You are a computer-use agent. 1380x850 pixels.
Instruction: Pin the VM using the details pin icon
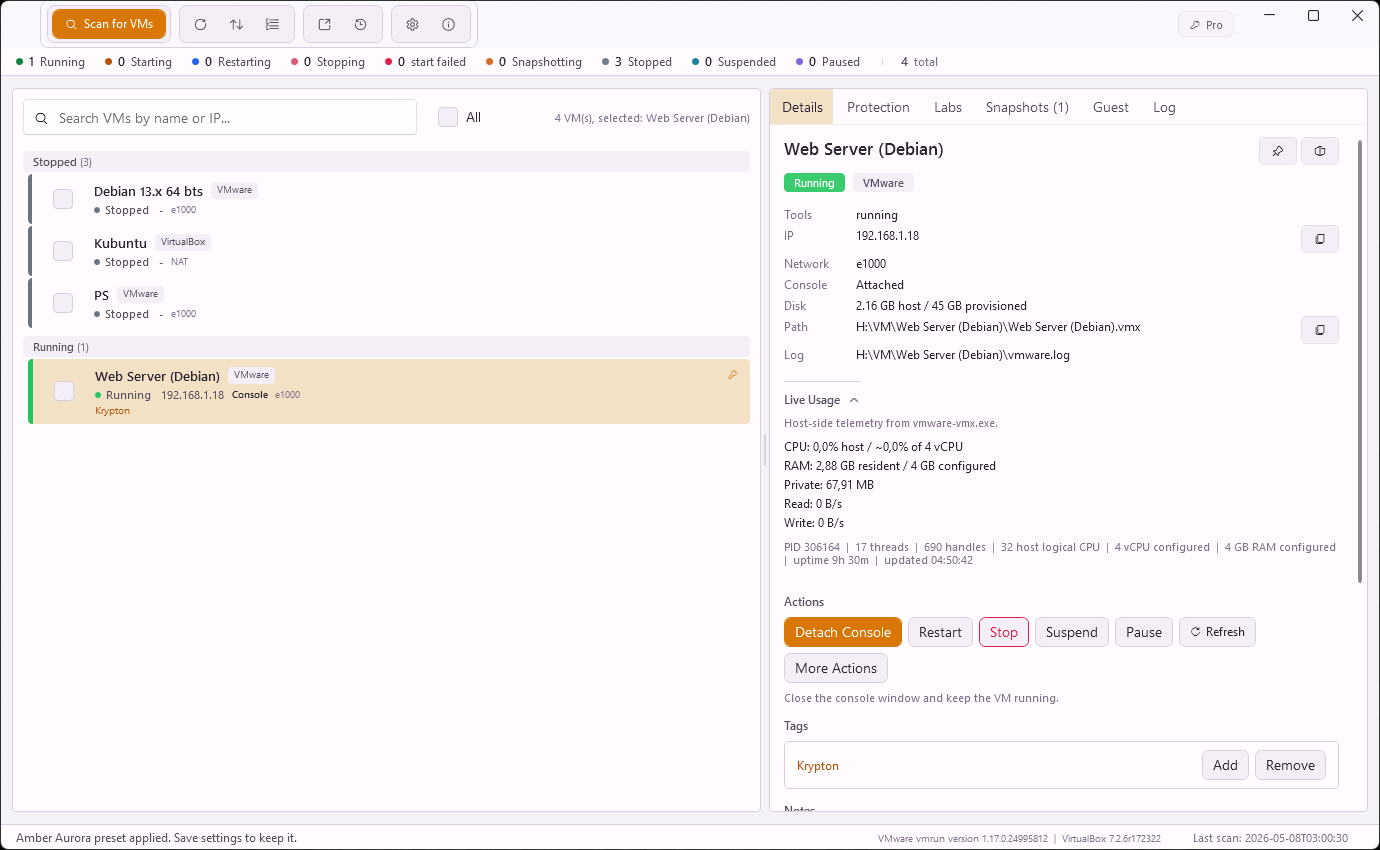point(1277,151)
